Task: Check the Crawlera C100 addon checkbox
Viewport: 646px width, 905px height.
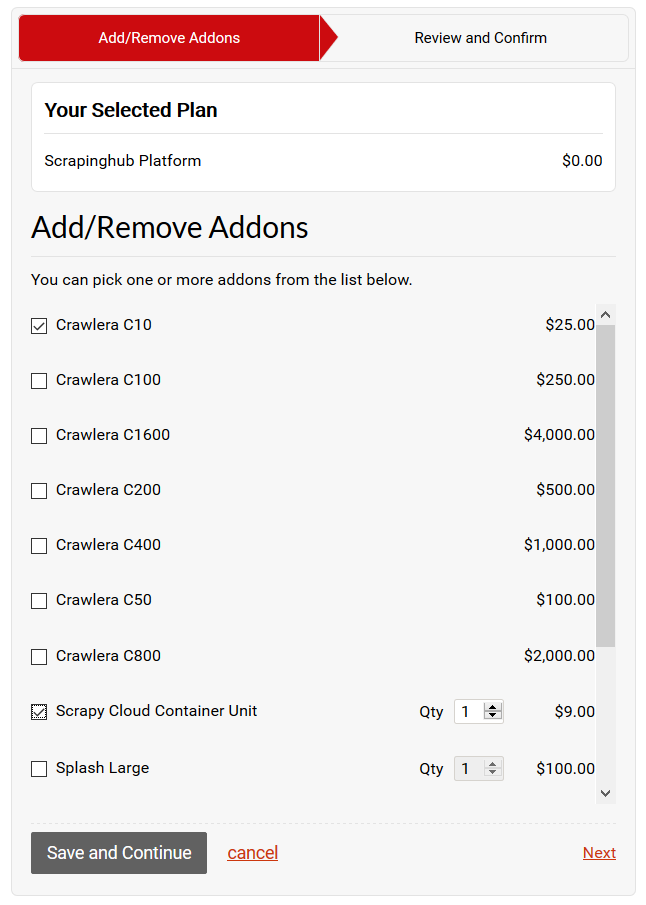Action: click(x=39, y=381)
